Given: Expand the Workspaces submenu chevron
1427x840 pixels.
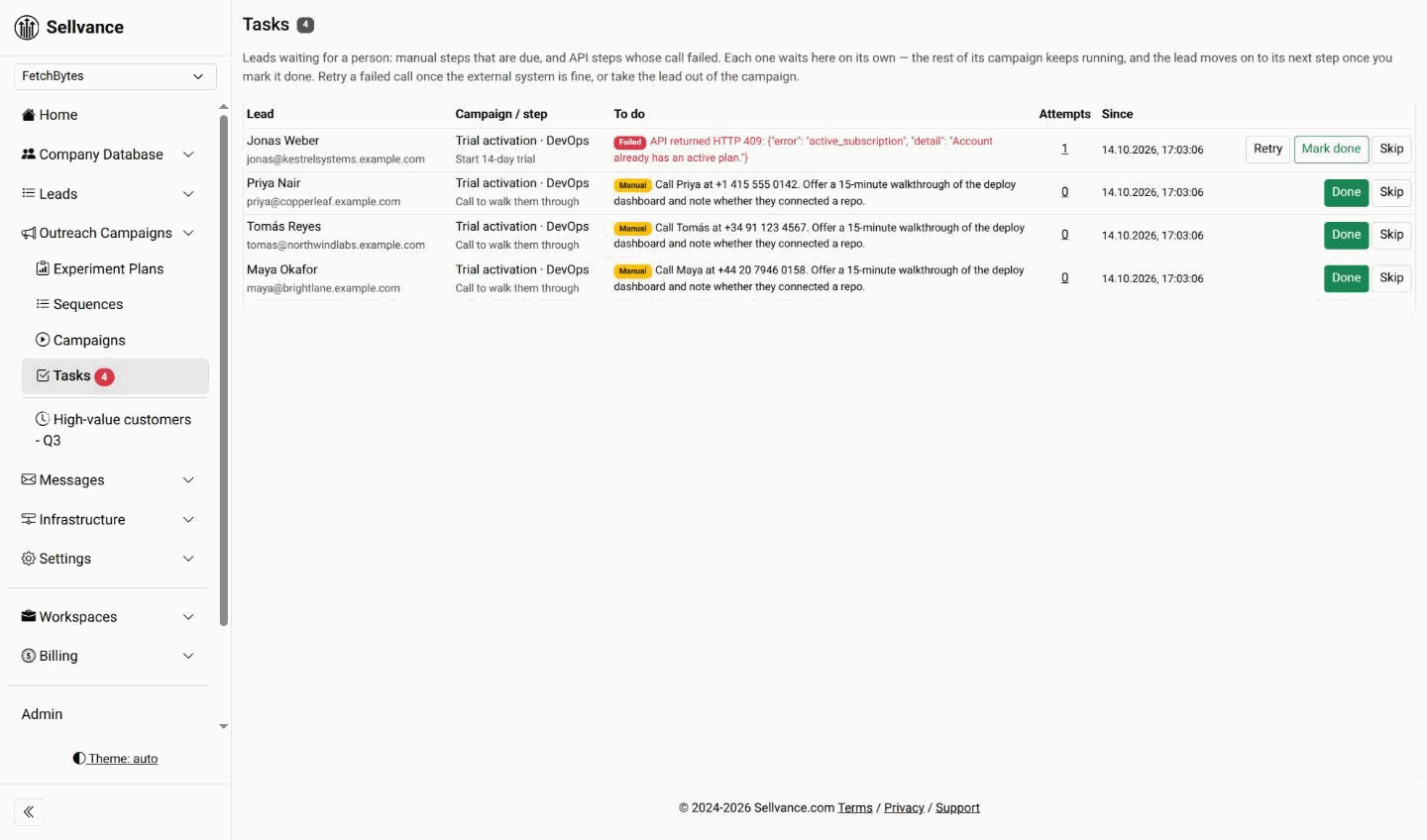Looking at the screenshot, I should click(x=188, y=616).
